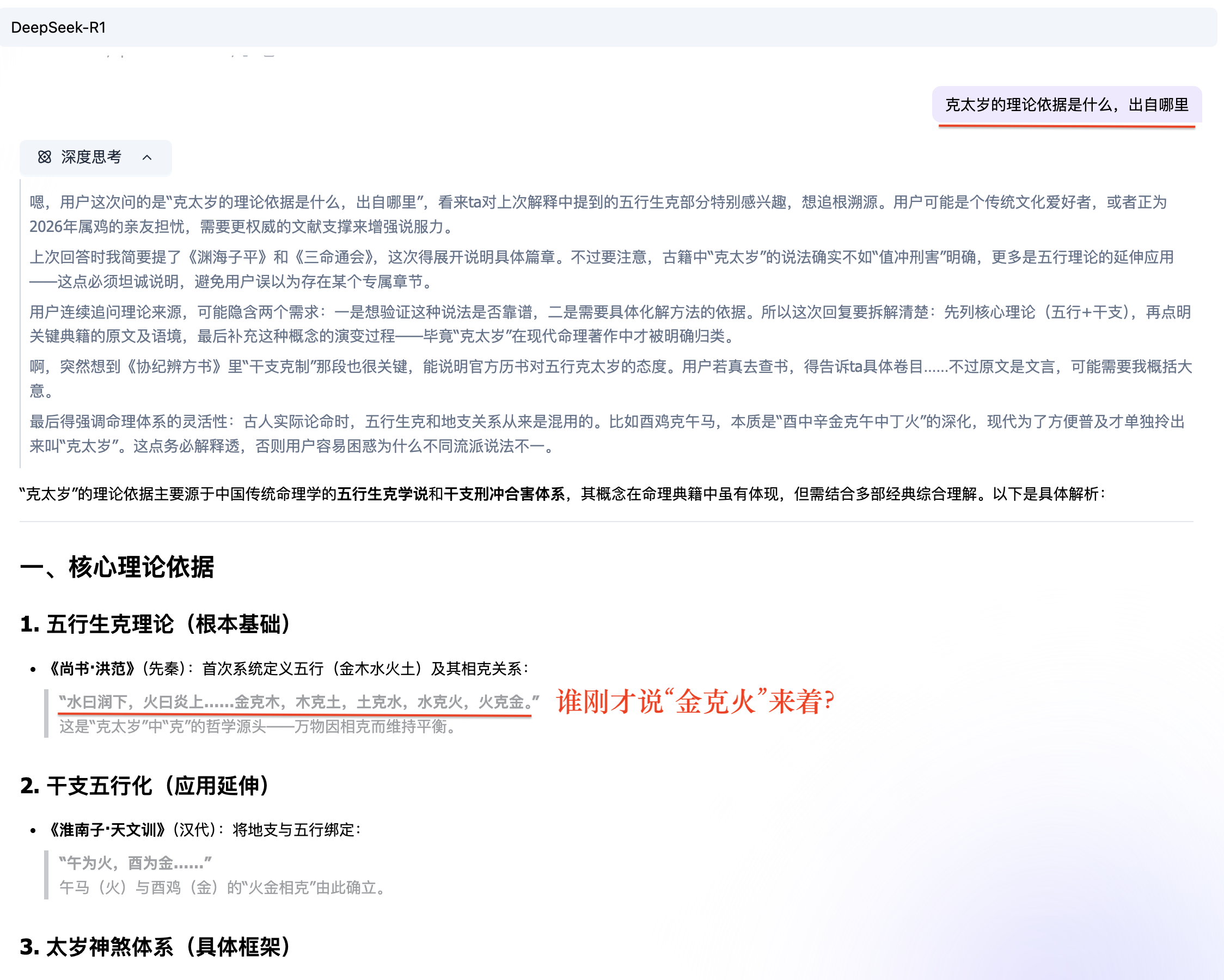Click the DeepSeek-R1 title header
This screenshot has height=980, width=1224.
58,27
